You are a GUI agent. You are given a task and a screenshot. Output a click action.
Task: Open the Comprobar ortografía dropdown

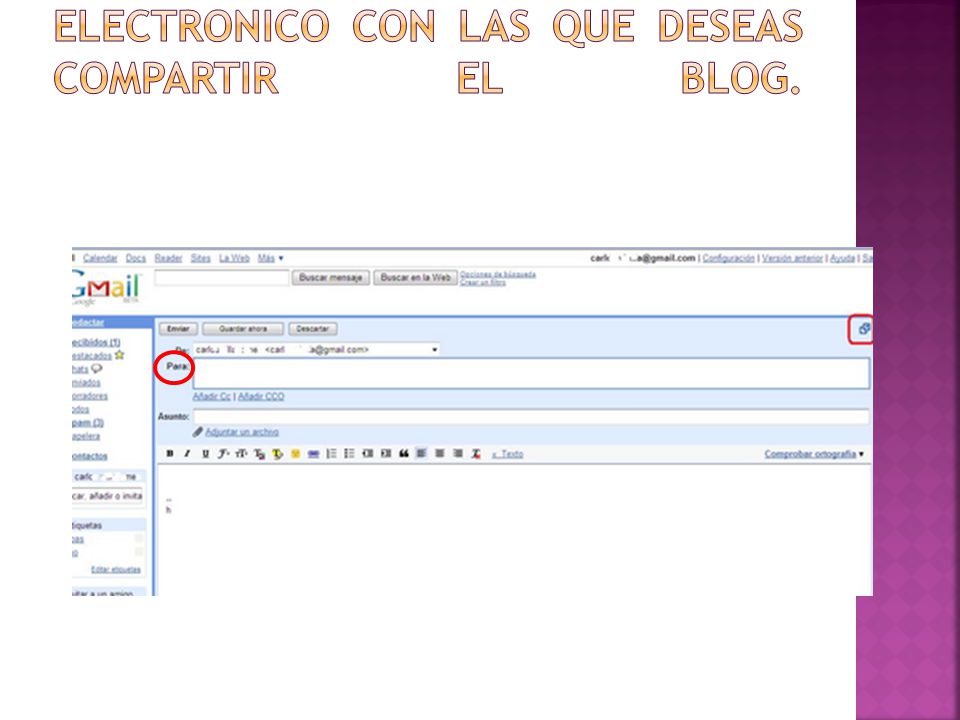point(814,454)
